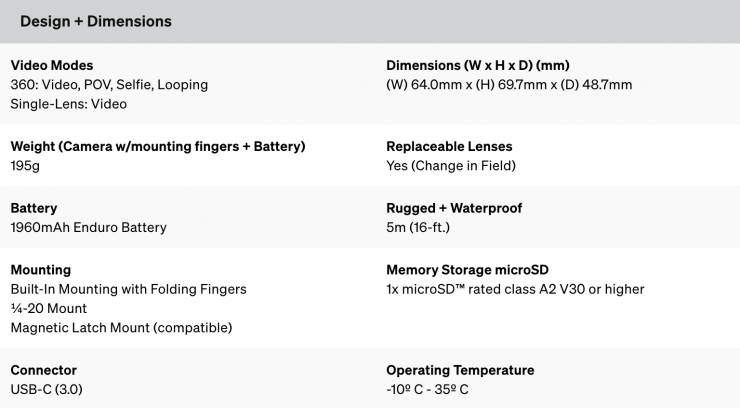
Task: Click the Single-Lens: Video text
Action: (x=69, y=104)
